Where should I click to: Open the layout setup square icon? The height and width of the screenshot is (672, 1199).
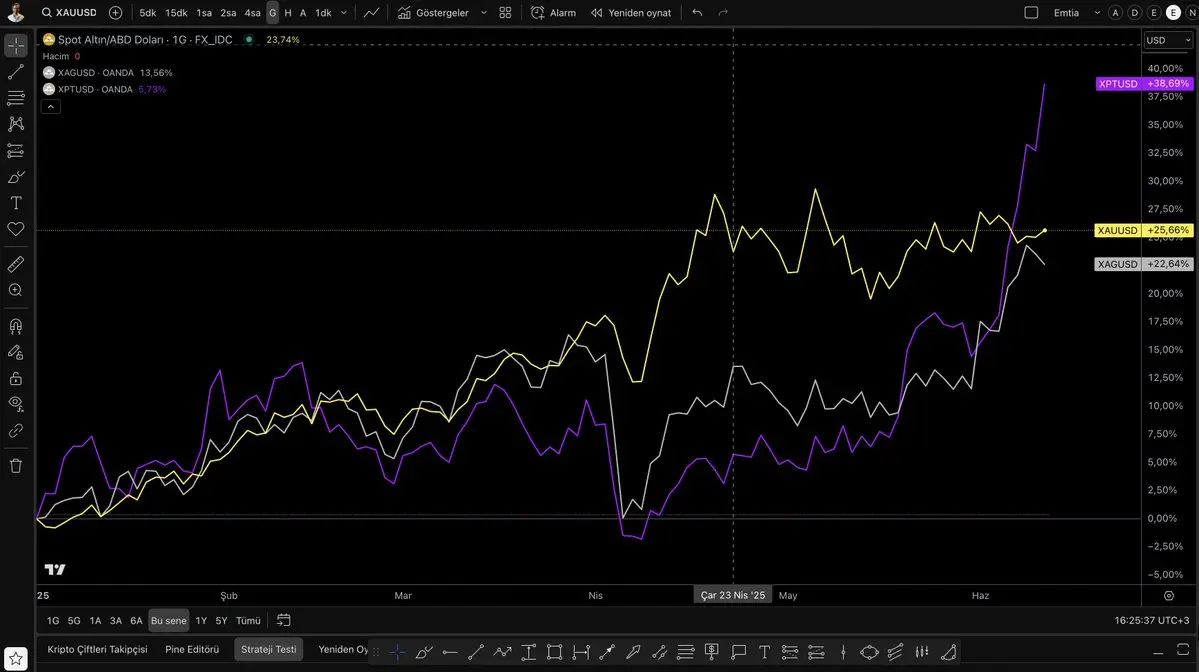(1032, 13)
